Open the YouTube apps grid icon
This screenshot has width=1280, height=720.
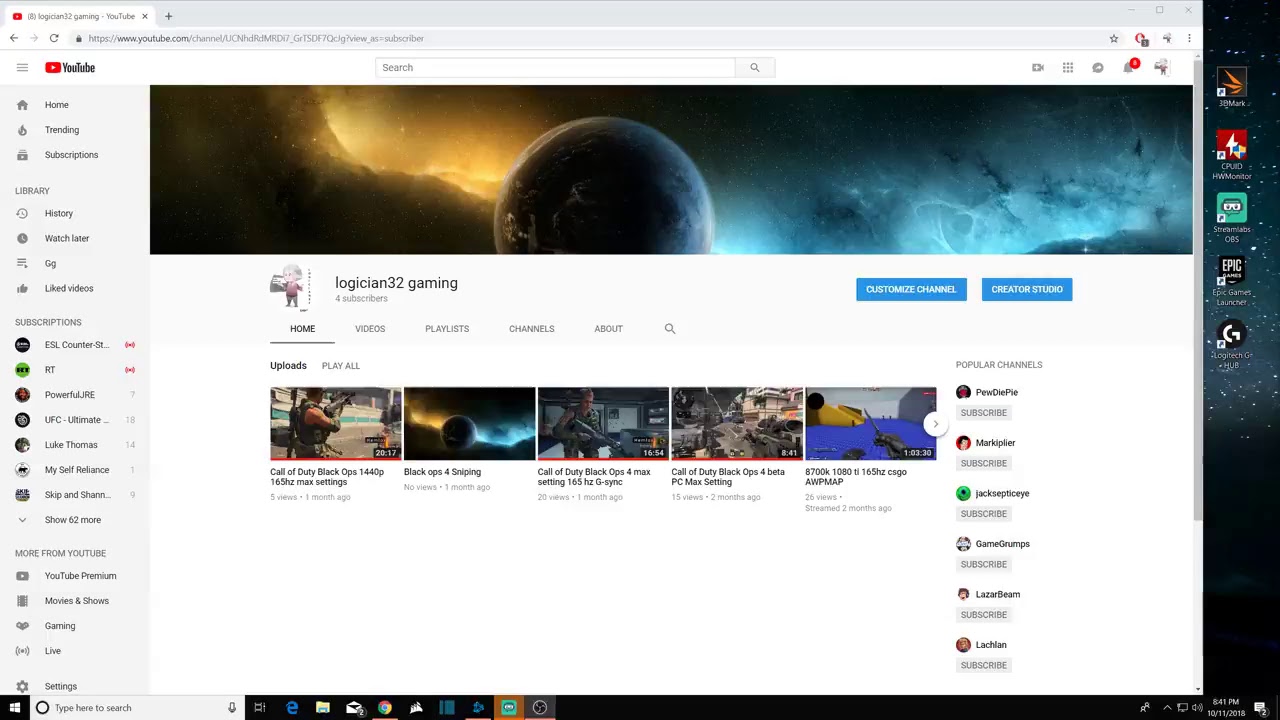click(1068, 67)
